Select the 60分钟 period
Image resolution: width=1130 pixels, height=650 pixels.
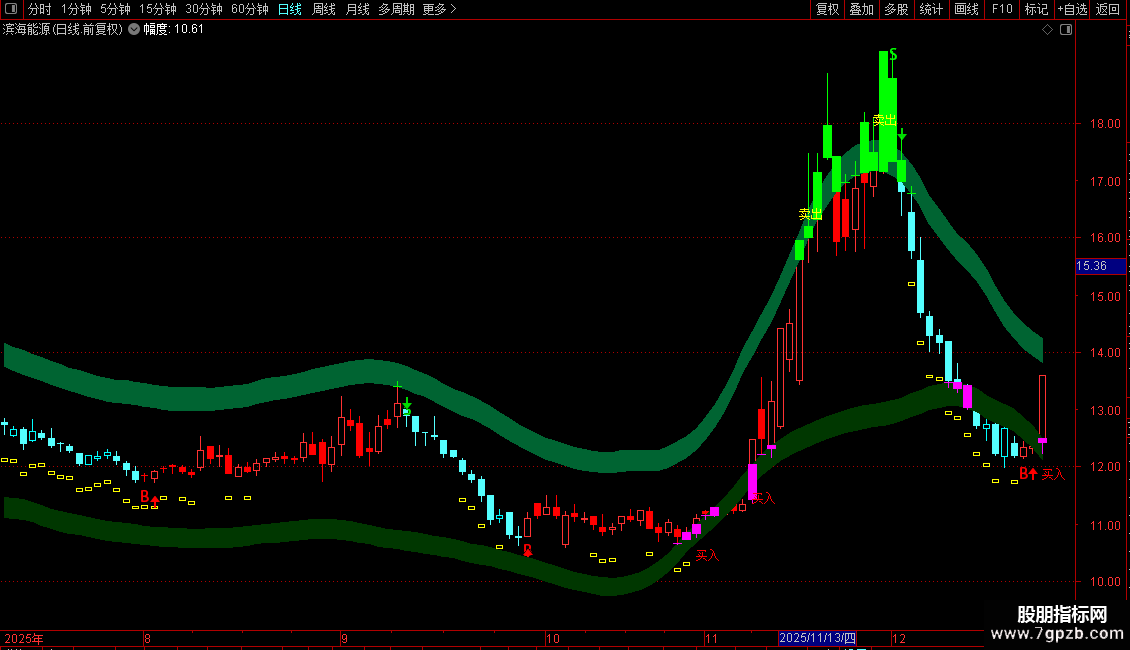[250, 9]
